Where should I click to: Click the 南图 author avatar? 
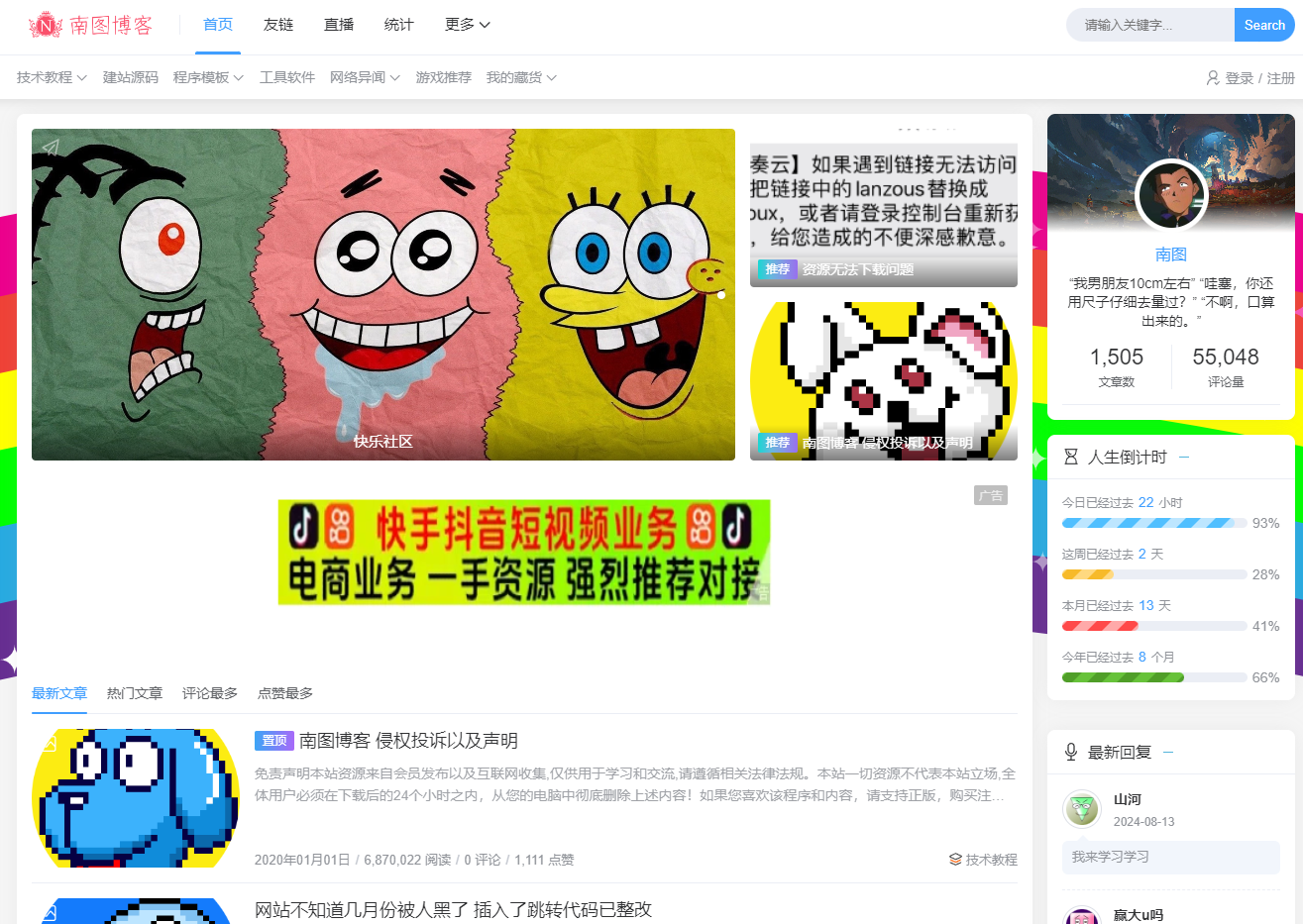[1171, 195]
